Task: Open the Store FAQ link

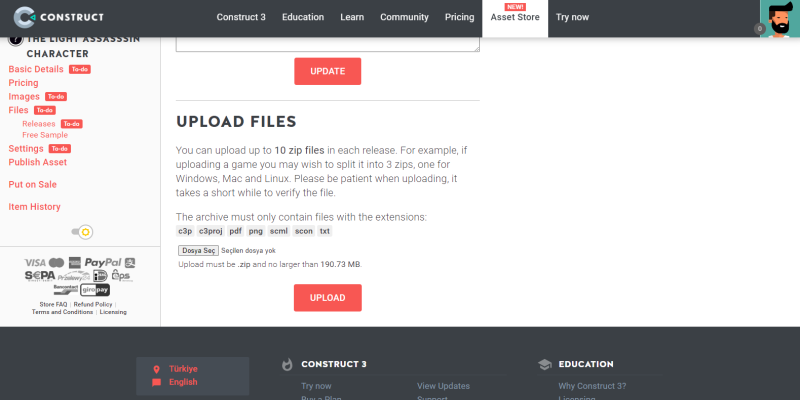Action: 54,305
